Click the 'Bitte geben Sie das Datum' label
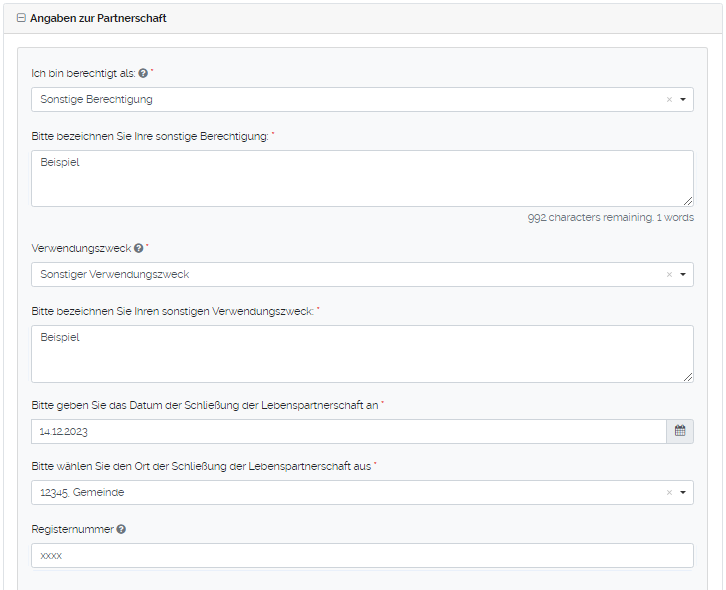 [204, 405]
